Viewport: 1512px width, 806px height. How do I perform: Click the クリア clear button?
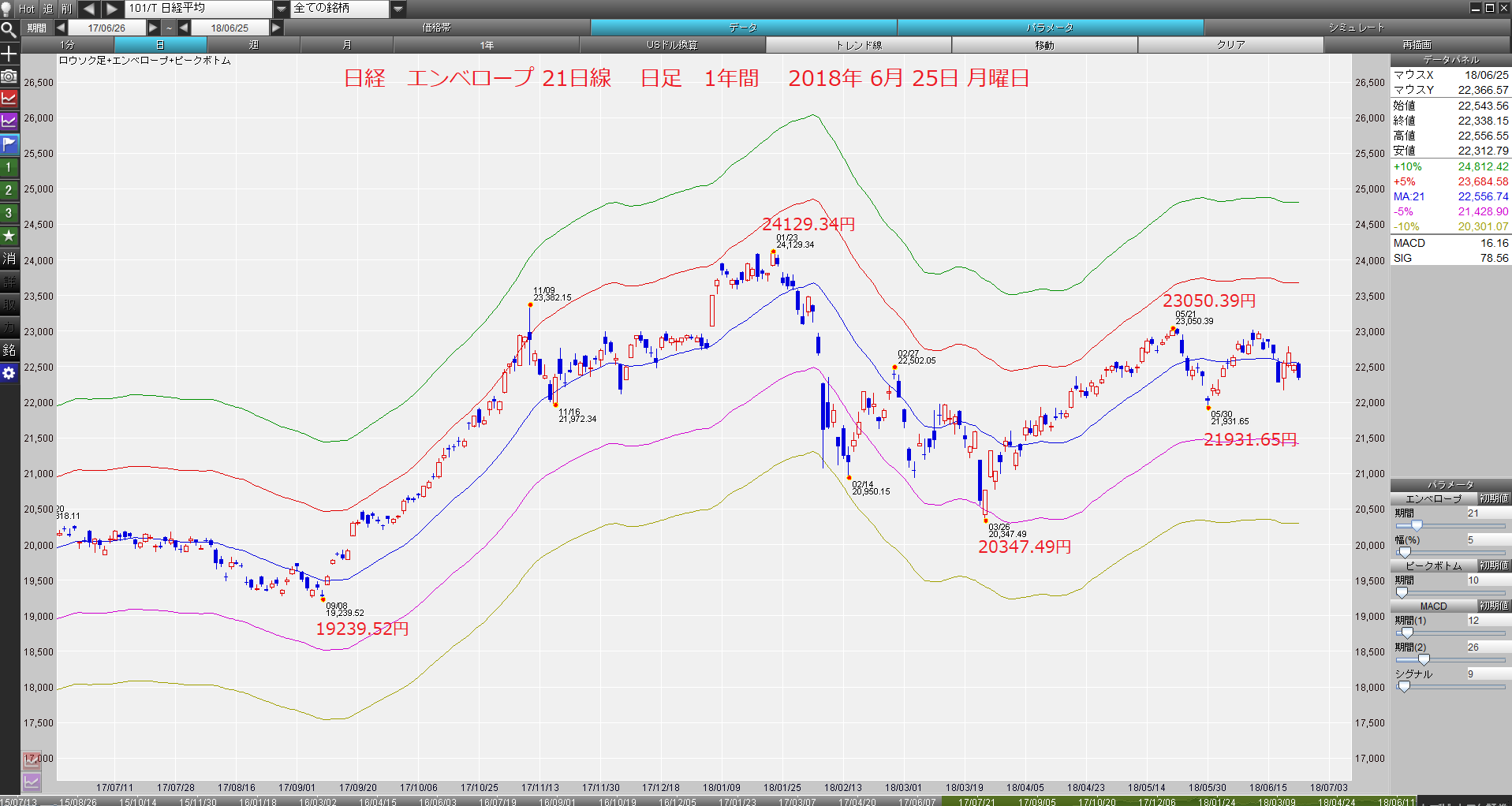(x=1230, y=45)
